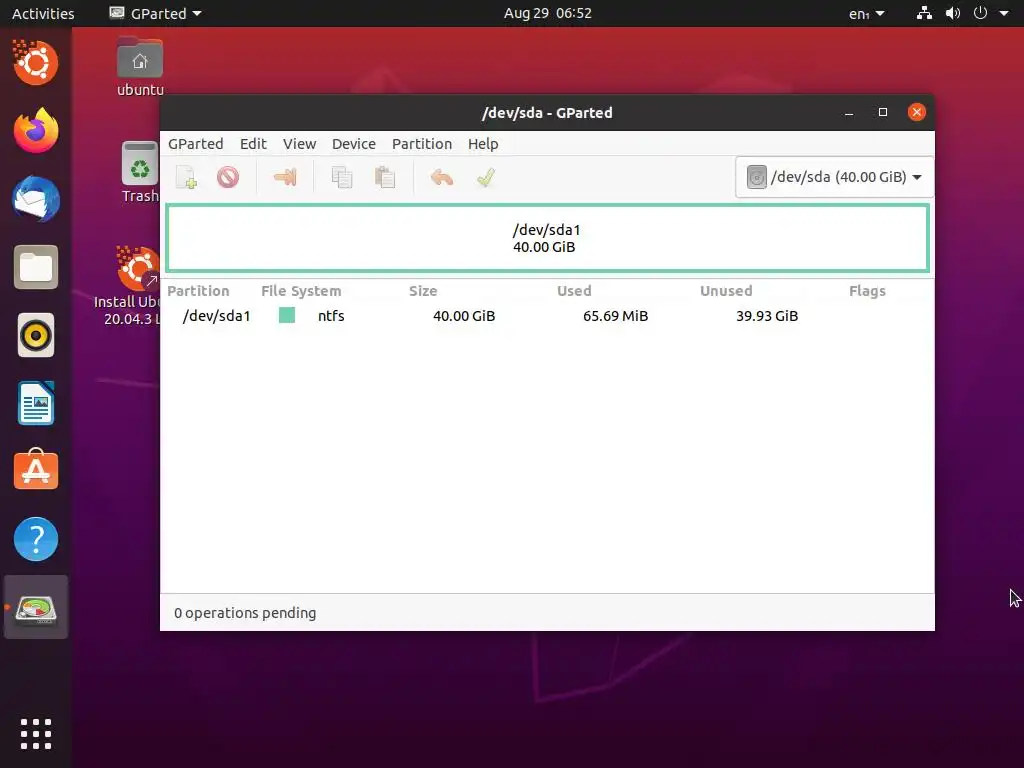Open the GParted menu
Image resolution: width=1024 pixels, height=768 pixels.
tap(195, 144)
